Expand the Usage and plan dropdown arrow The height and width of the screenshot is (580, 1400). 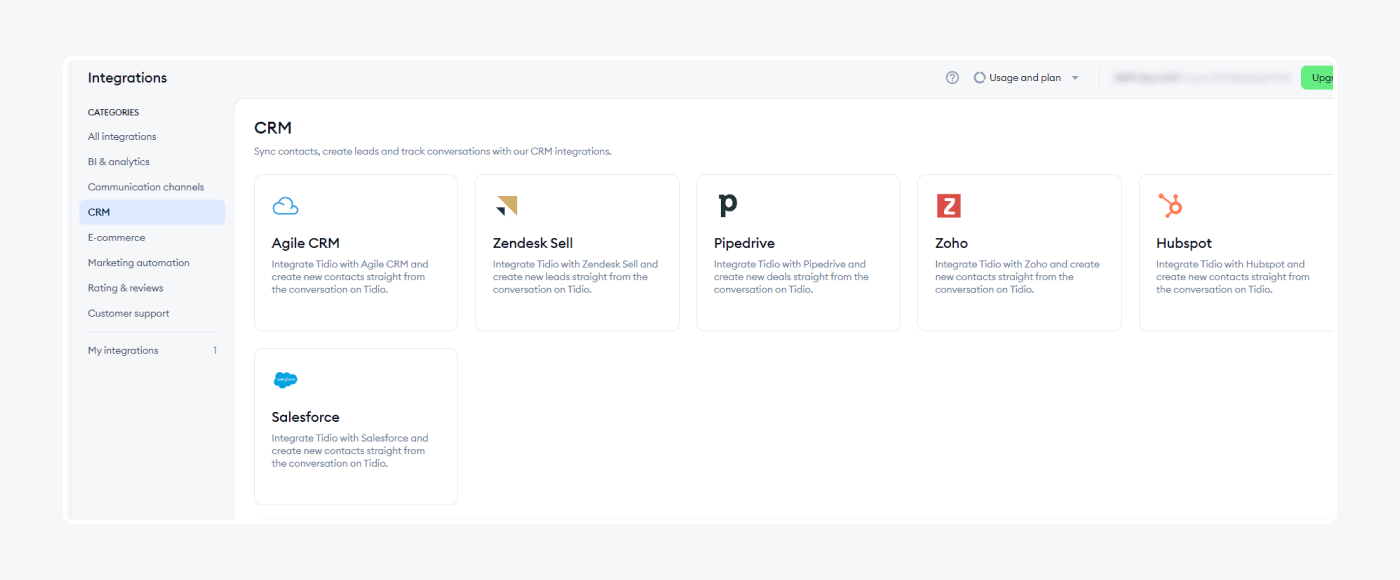click(1075, 78)
